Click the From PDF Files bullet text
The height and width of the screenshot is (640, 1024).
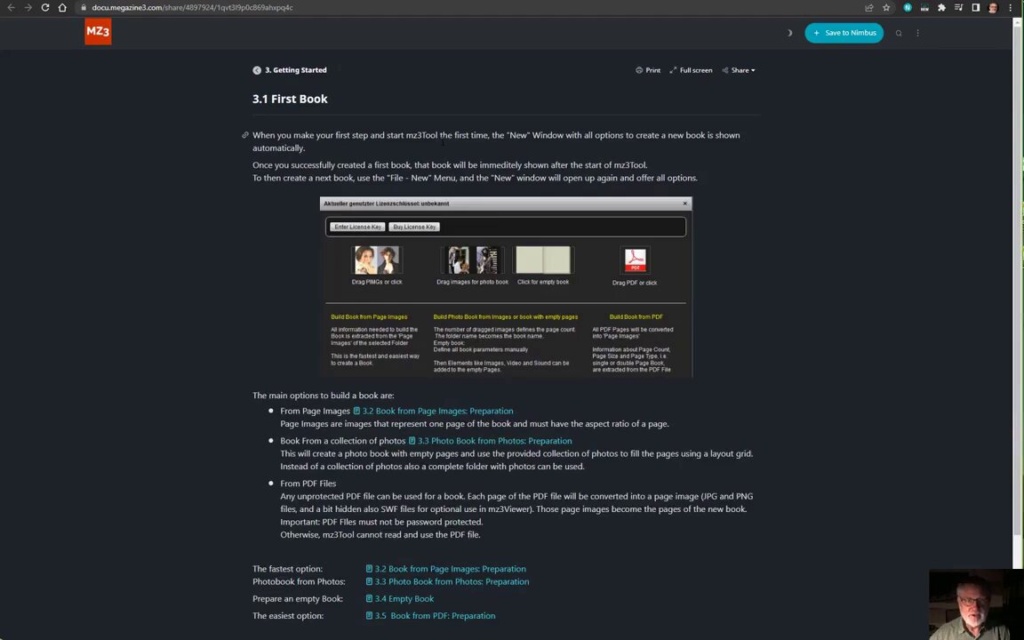pyautogui.click(x=308, y=483)
